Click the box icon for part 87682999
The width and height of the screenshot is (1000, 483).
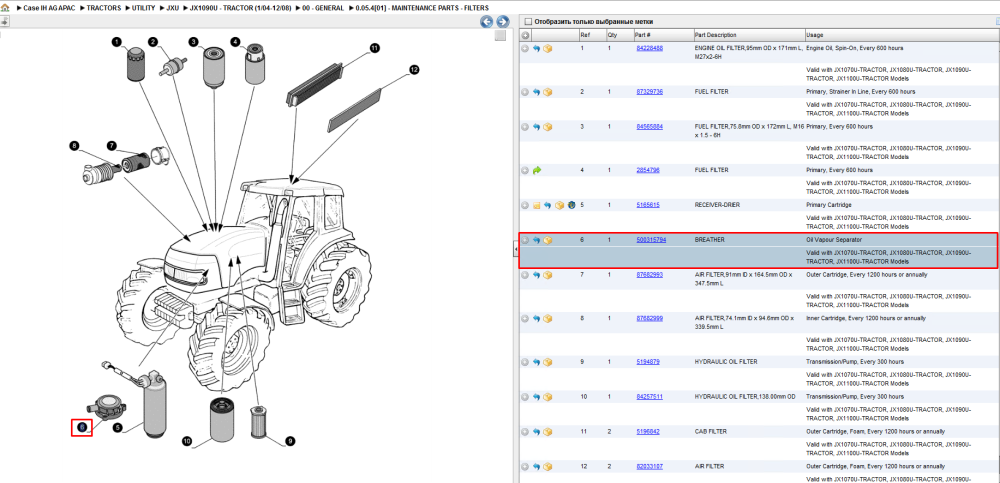pyautogui.click(x=548, y=318)
